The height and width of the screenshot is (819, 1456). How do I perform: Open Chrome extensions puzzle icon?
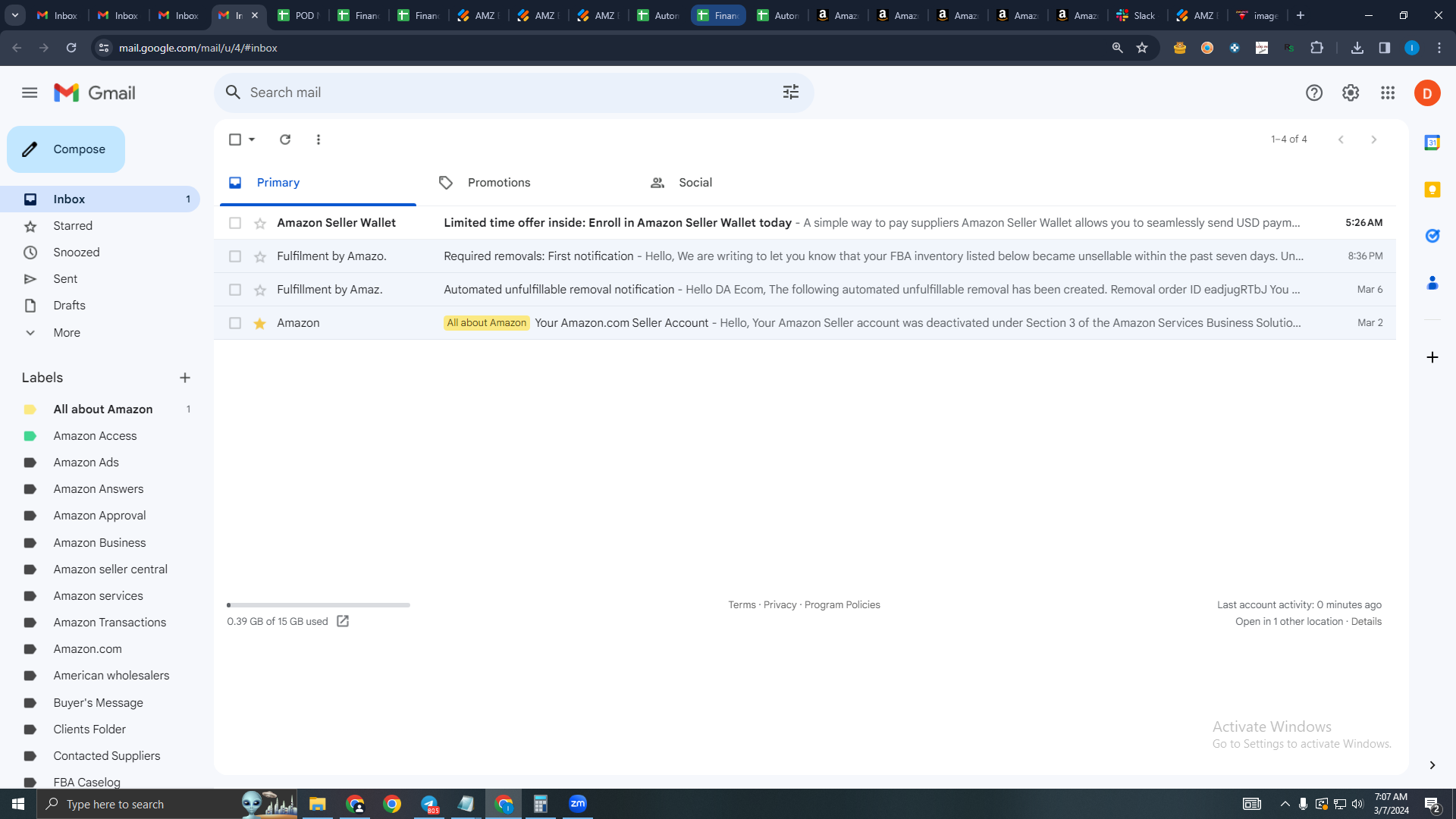1317,48
